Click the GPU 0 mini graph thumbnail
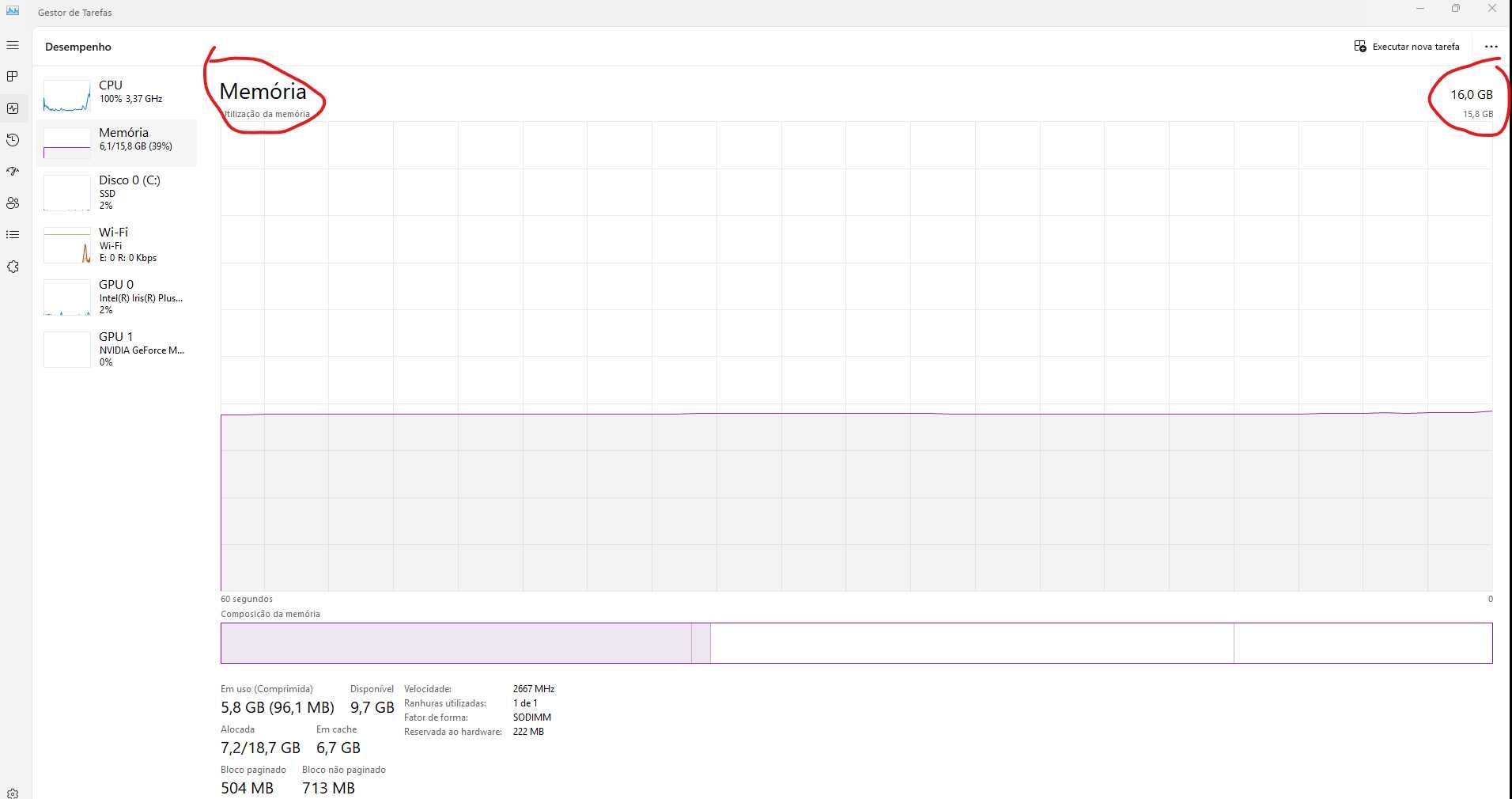The image size is (1512, 799). [67, 297]
